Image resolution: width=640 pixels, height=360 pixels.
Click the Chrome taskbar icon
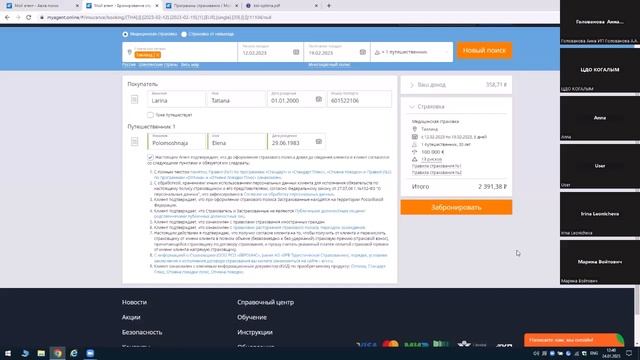(58, 353)
